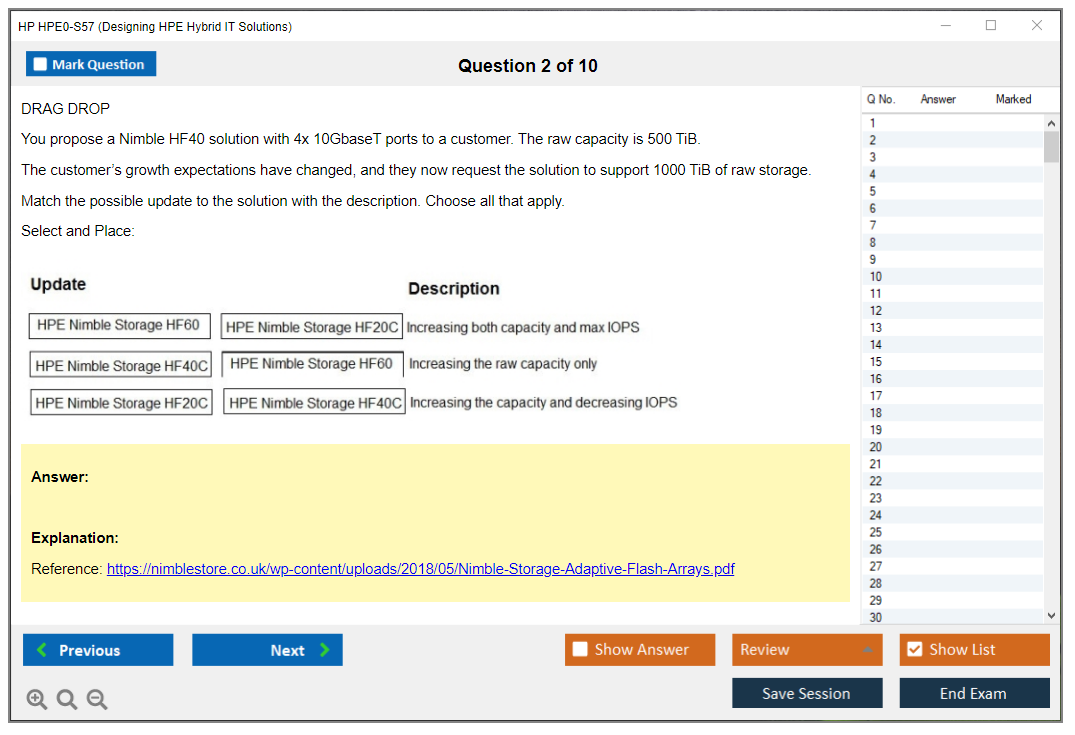This screenshot has height=735, width=1075.
Task: Pick the HPE Nimble Storage HF60 update box
Action: pos(119,325)
